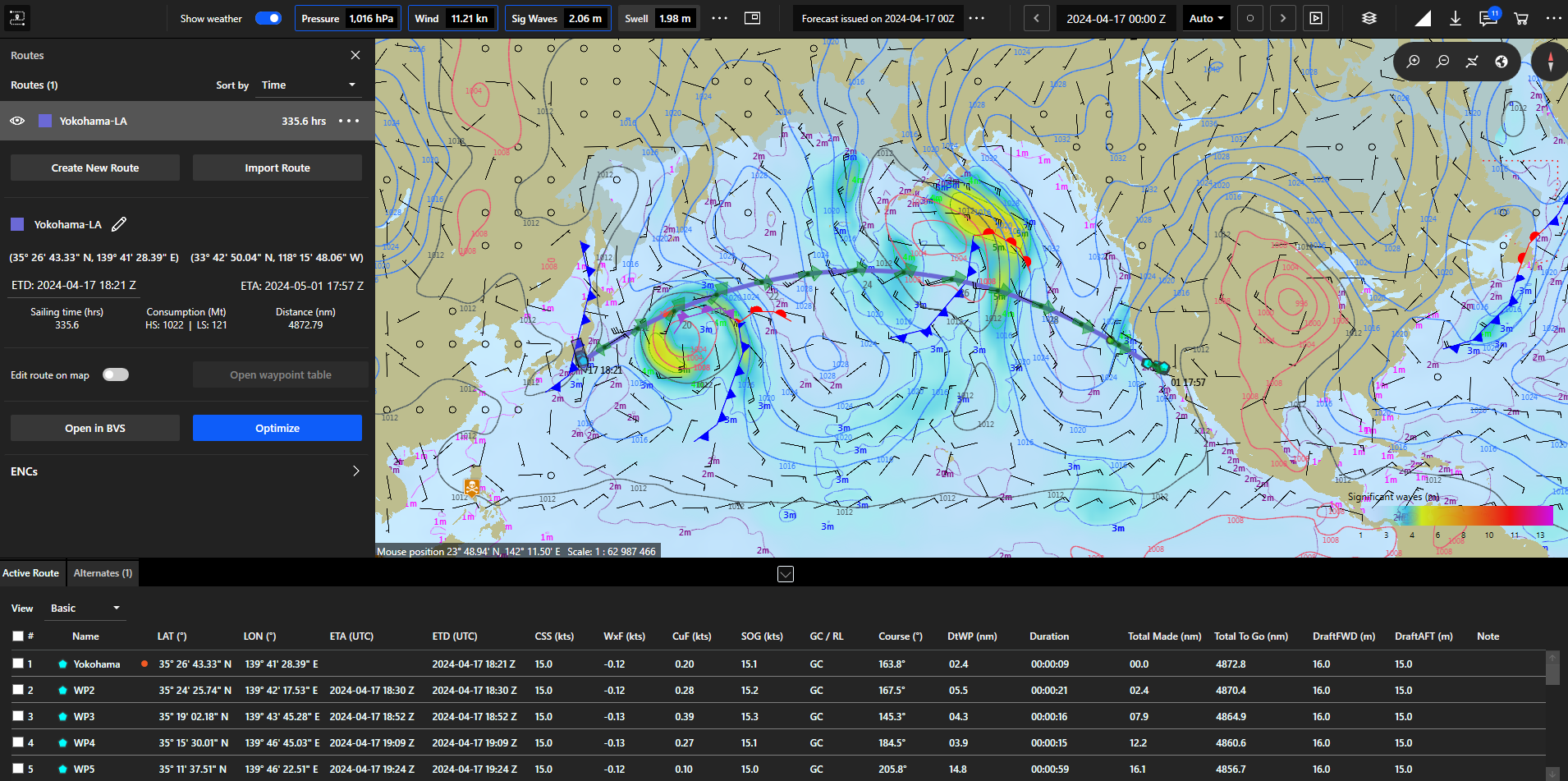This screenshot has width=1568, height=781.
Task: Enable Edit route on map
Action: pyautogui.click(x=115, y=374)
